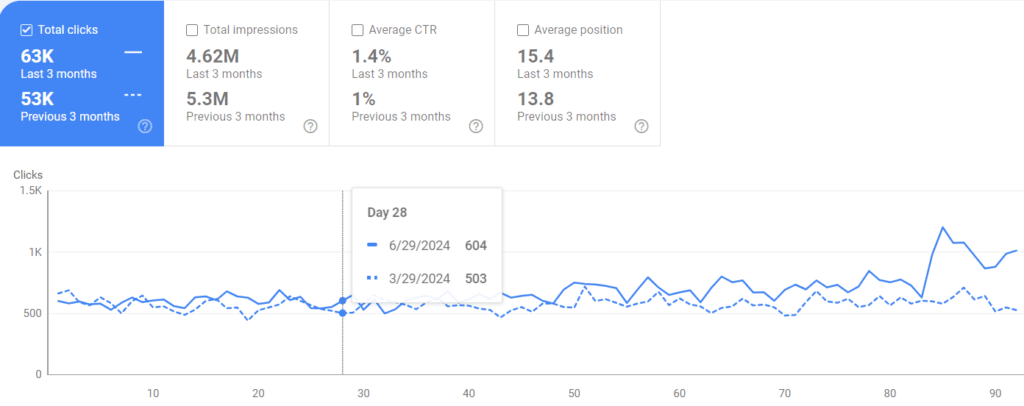Viewport: 1024px width, 406px height.
Task: Select the 4.62M impressions figure
Action: 213,56
